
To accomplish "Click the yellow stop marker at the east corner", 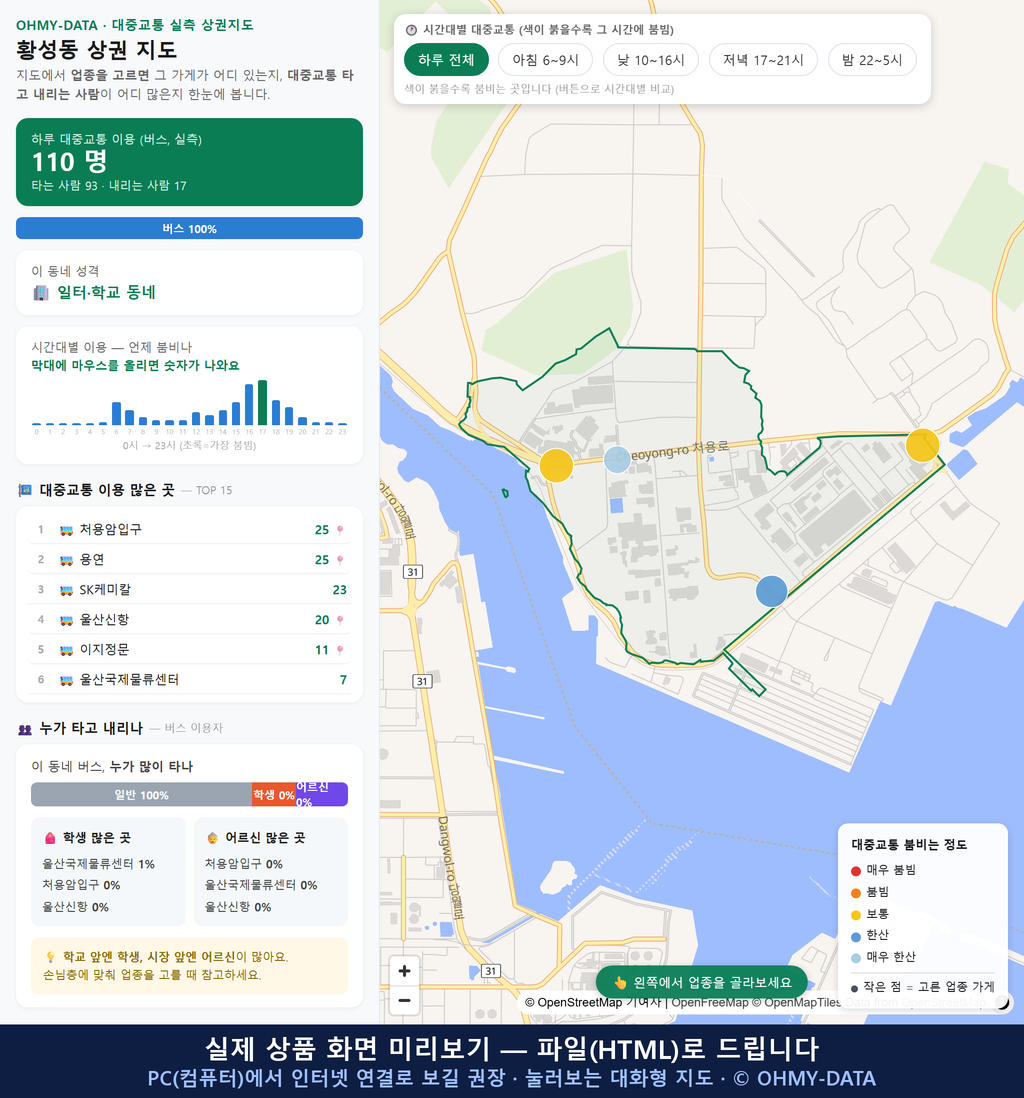I will (x=922, y=445).
